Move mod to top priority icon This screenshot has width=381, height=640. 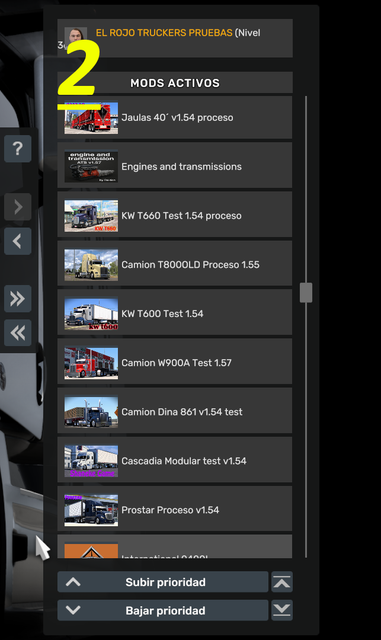[282, 582]
